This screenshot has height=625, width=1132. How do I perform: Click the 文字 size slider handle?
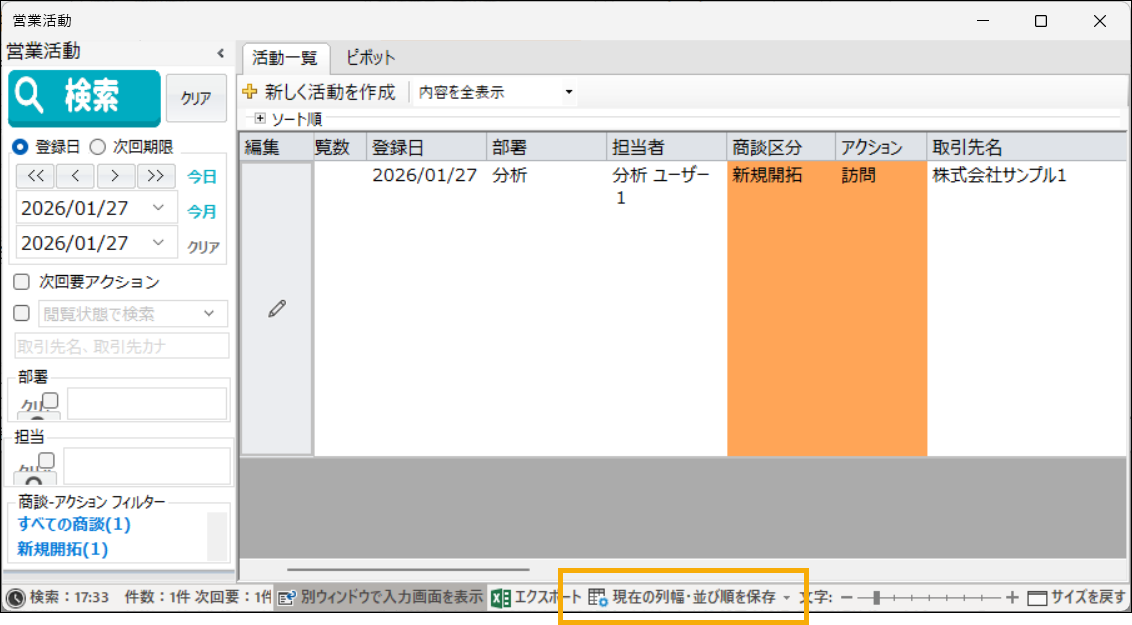click(876, 598)
